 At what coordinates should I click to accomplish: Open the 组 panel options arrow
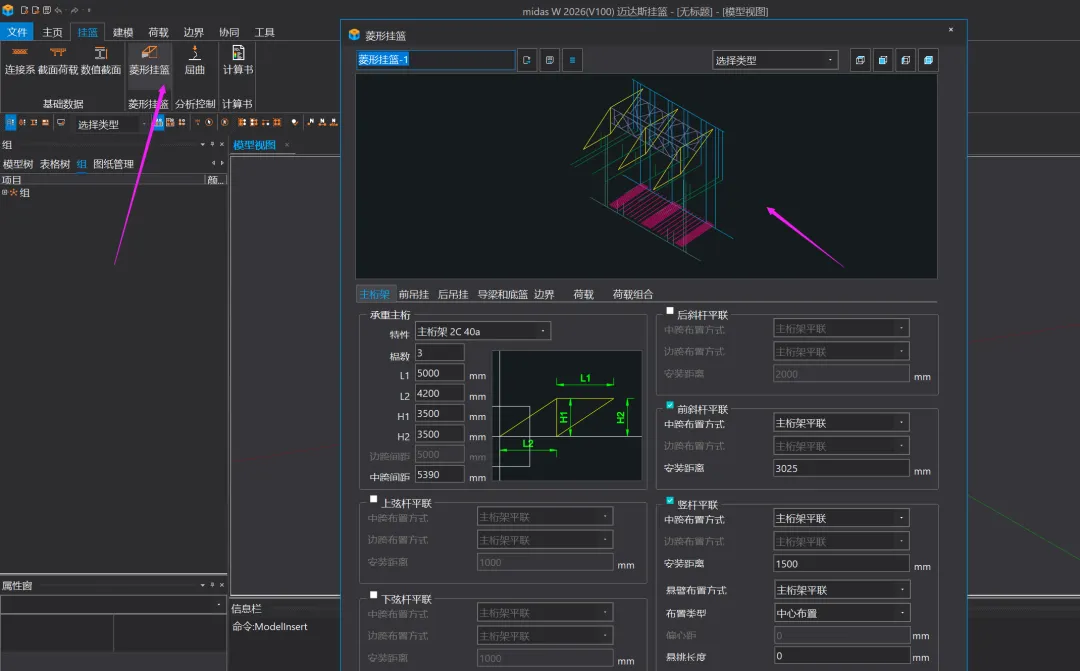click(x=202, y=144)
